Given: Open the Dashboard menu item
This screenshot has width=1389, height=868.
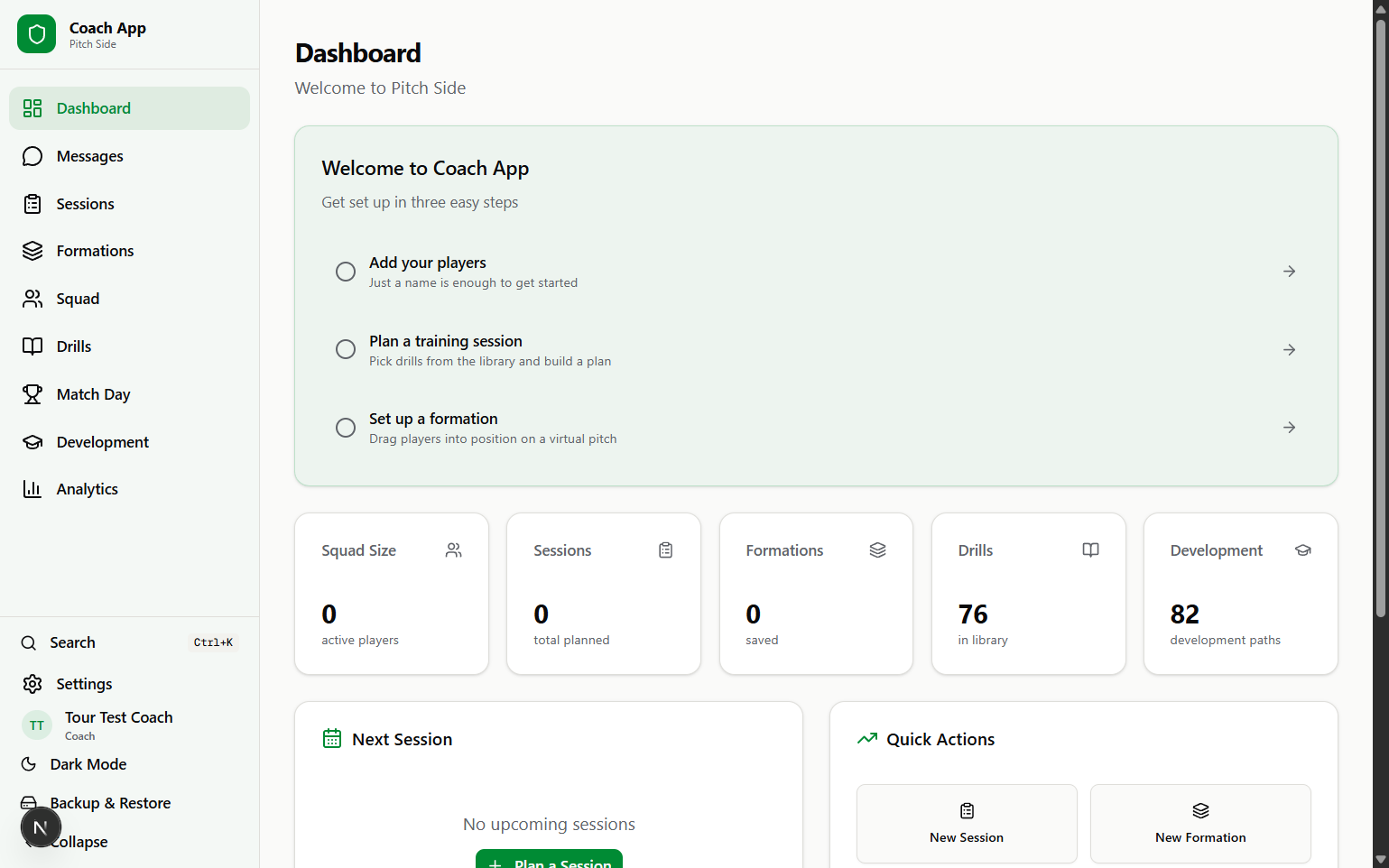Looking at the screenshot, I should click(129, 108).
